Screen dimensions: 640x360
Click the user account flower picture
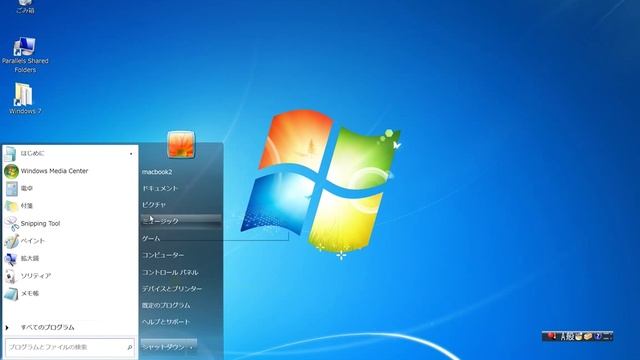click(x=181, y=144)
